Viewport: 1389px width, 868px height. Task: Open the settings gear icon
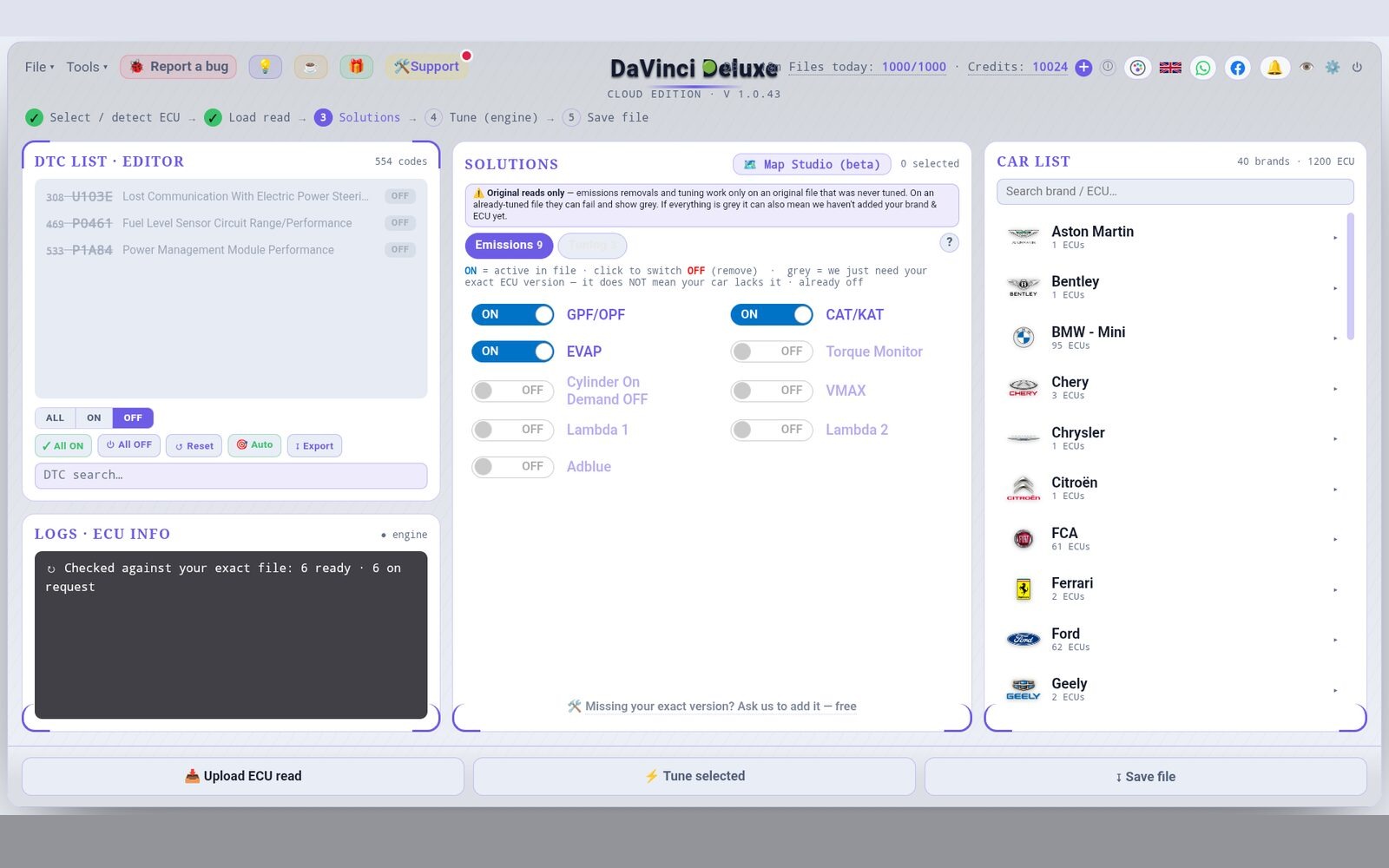(1333, 67)
